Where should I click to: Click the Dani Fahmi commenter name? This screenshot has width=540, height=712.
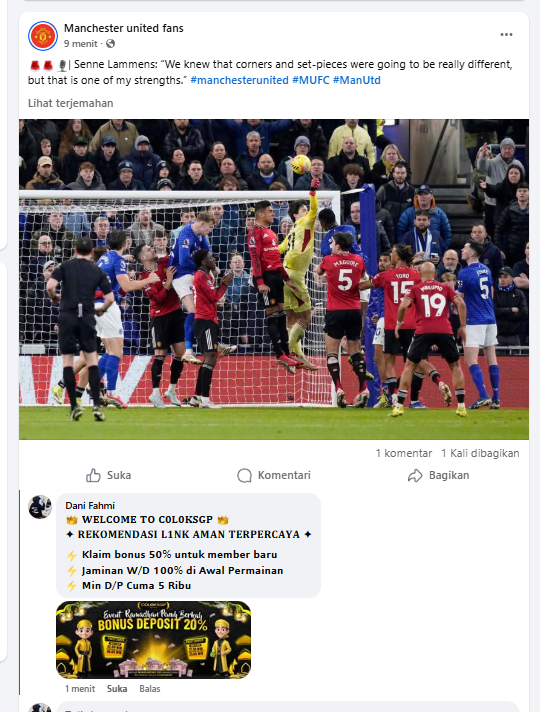tap(90, 505)
